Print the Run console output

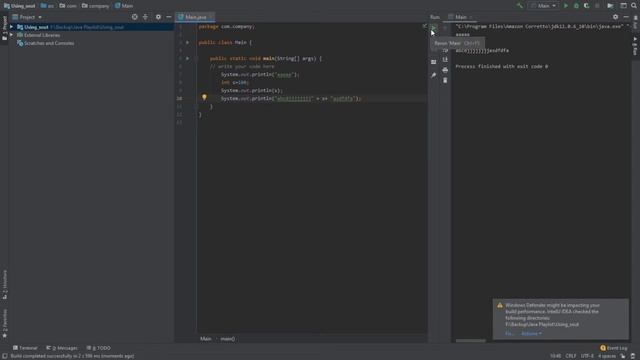445,70
